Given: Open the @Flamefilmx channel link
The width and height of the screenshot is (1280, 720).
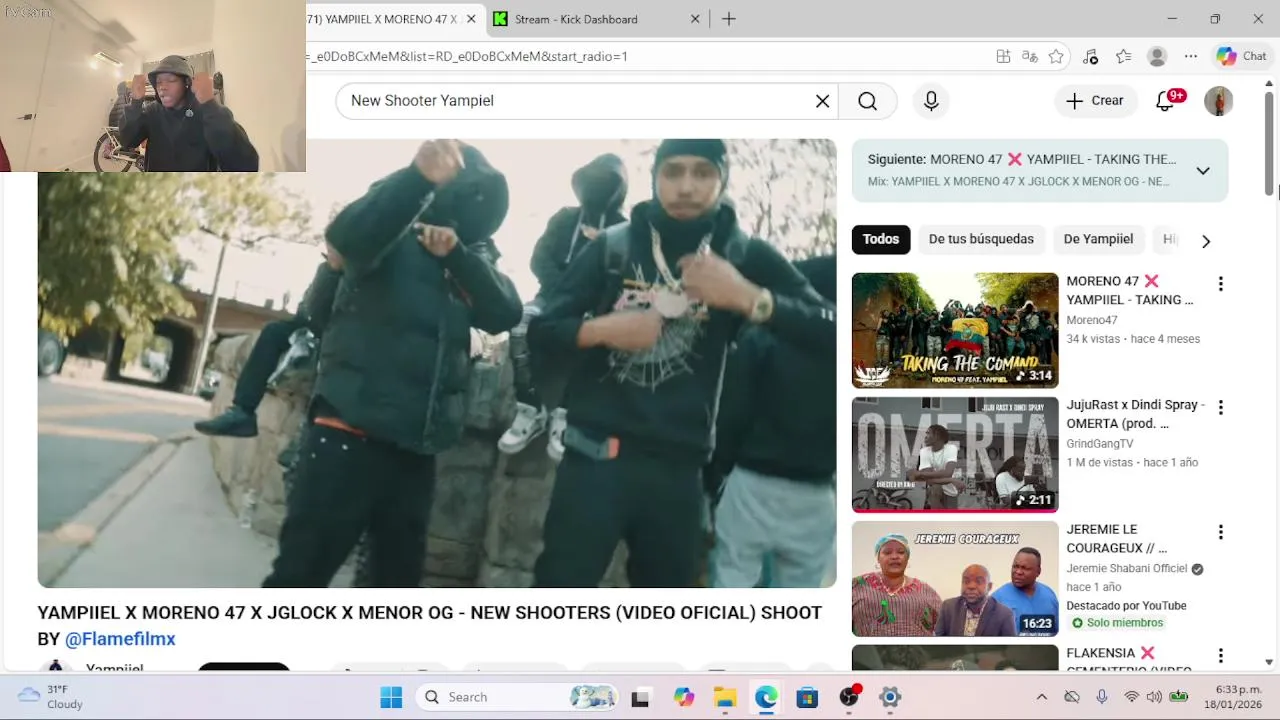Looking at the screenshot, I should click(120, 639).
